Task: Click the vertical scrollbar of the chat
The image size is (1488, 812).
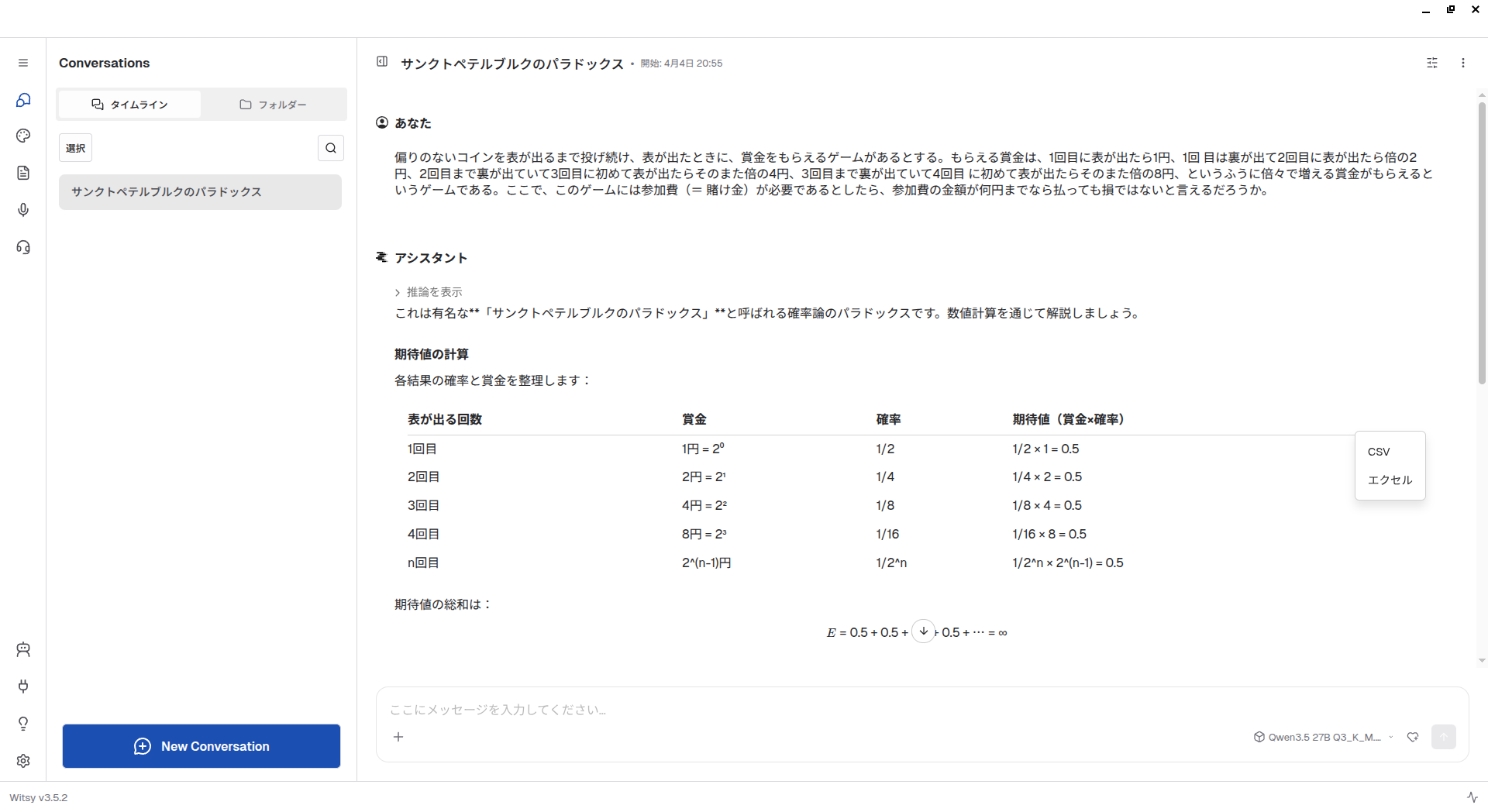Action: tap(1482, 242)
